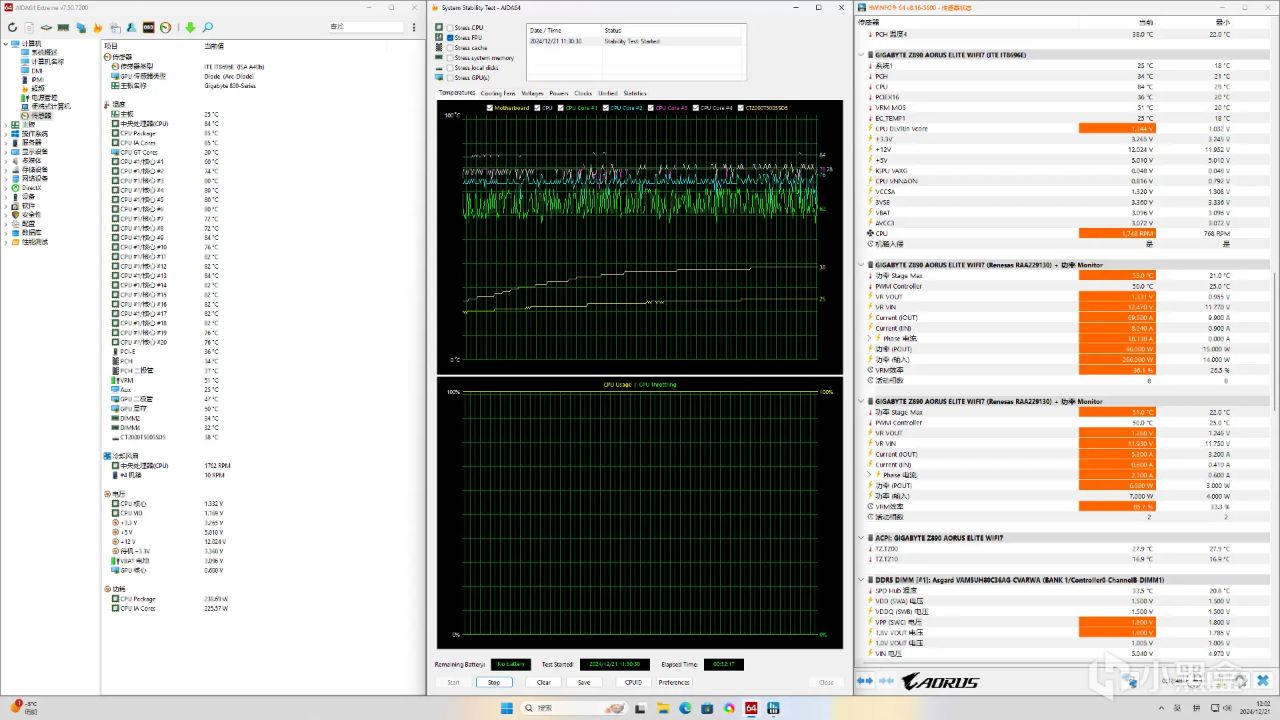Switch to the Cooling Fans tab

point(498,93)
